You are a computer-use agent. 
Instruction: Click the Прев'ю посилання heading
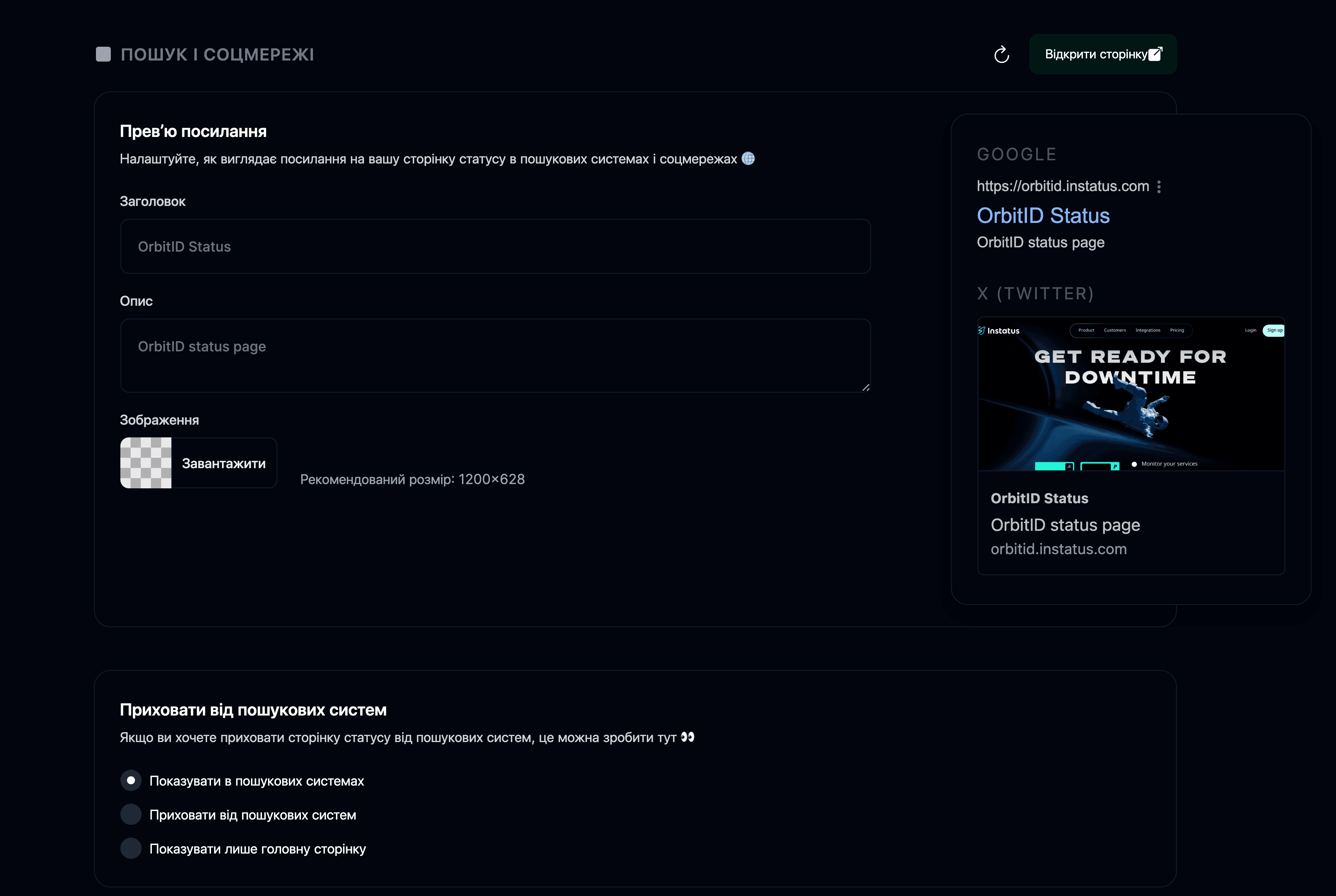point(193,131)
